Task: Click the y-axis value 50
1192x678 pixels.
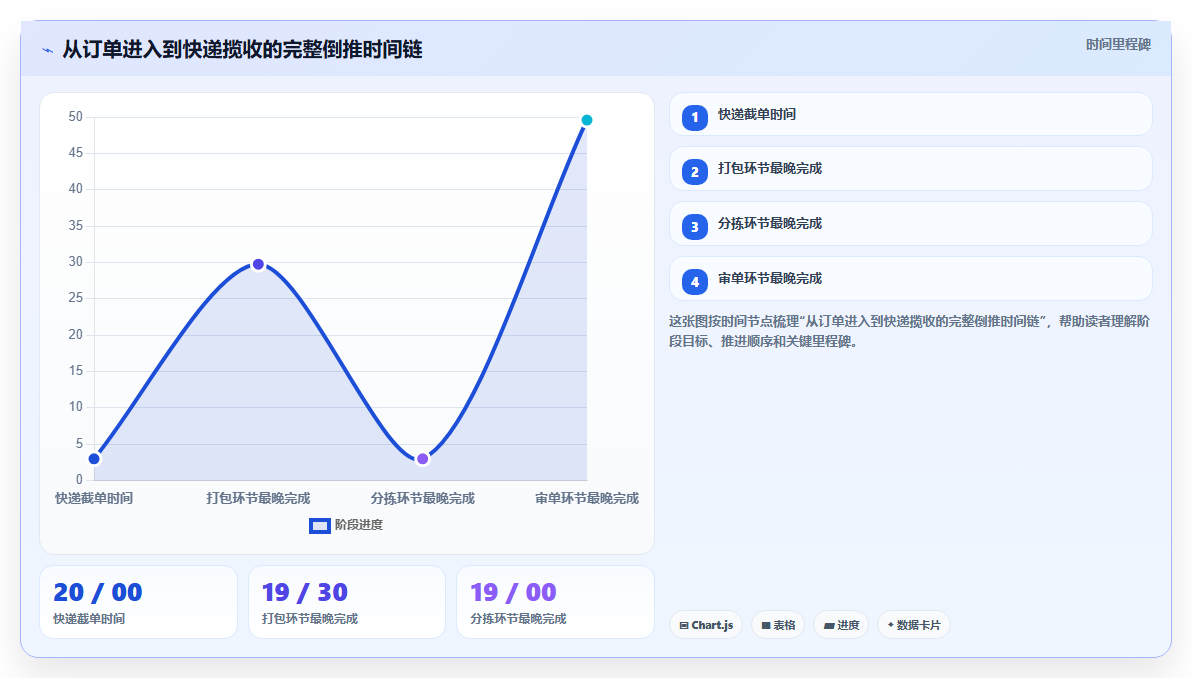Action: coord(75,116)
